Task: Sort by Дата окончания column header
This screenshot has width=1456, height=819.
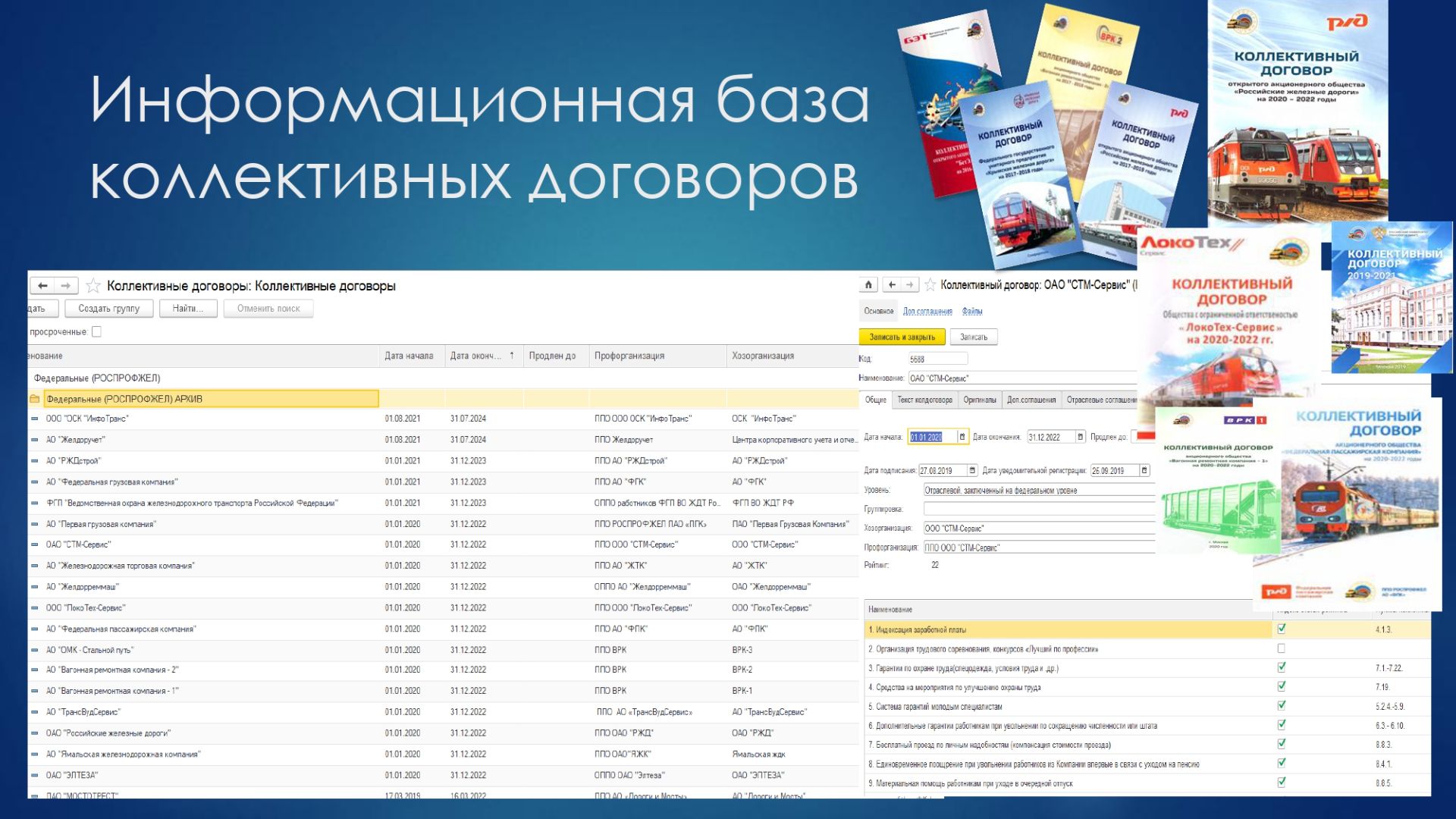Action: 476,356
